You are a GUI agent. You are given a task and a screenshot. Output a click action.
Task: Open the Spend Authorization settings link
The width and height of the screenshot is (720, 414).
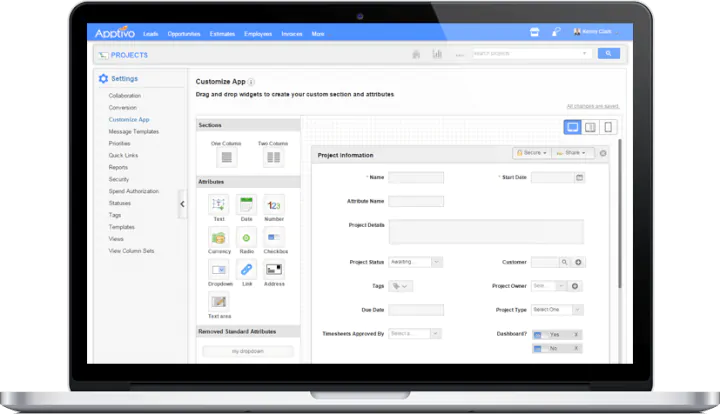(134, 191)
